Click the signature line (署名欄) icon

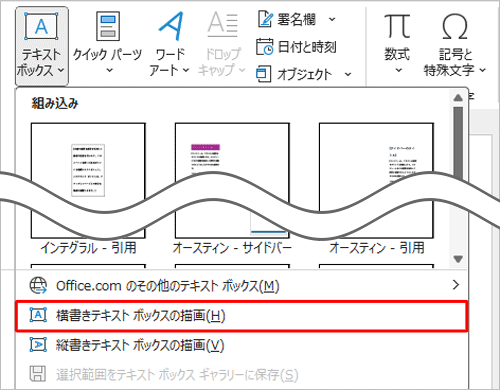(x=265, y=19)
